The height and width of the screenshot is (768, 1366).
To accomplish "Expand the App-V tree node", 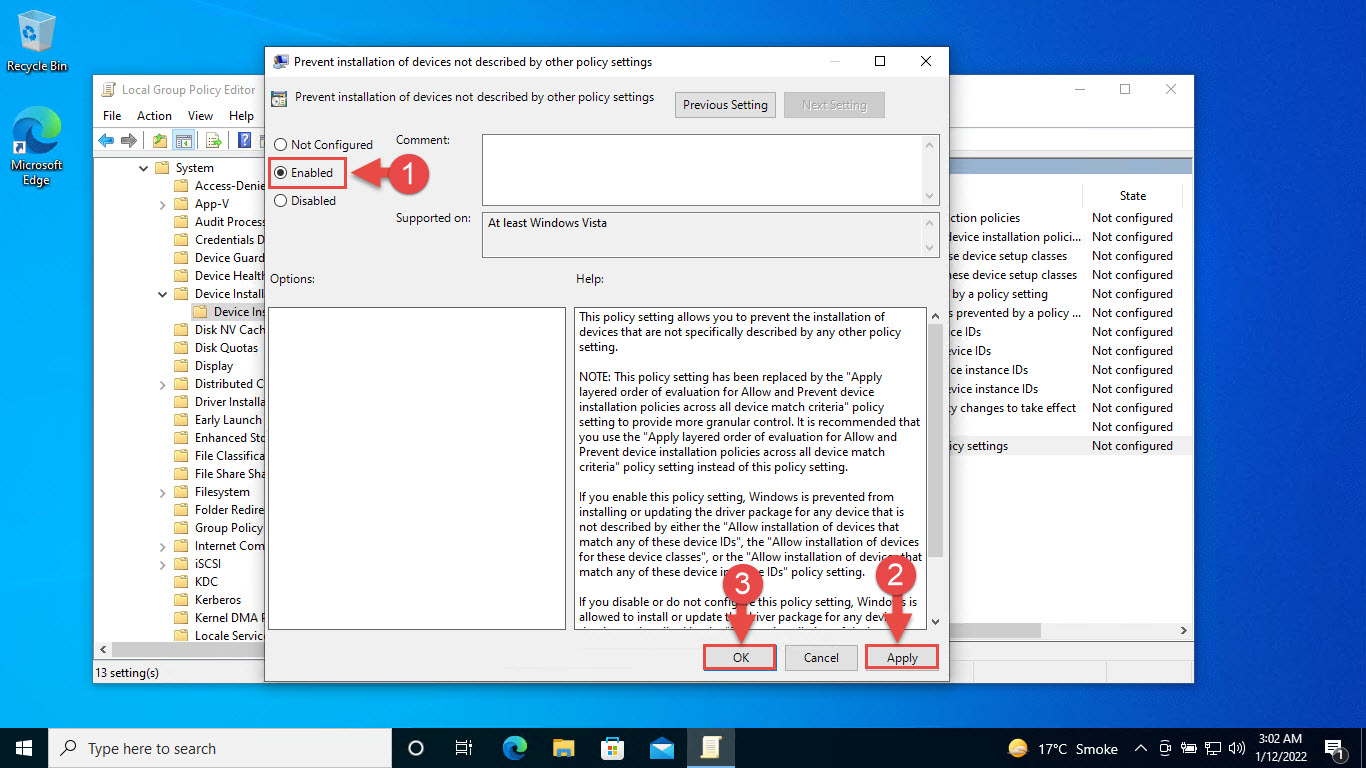I will pos(163,204).
